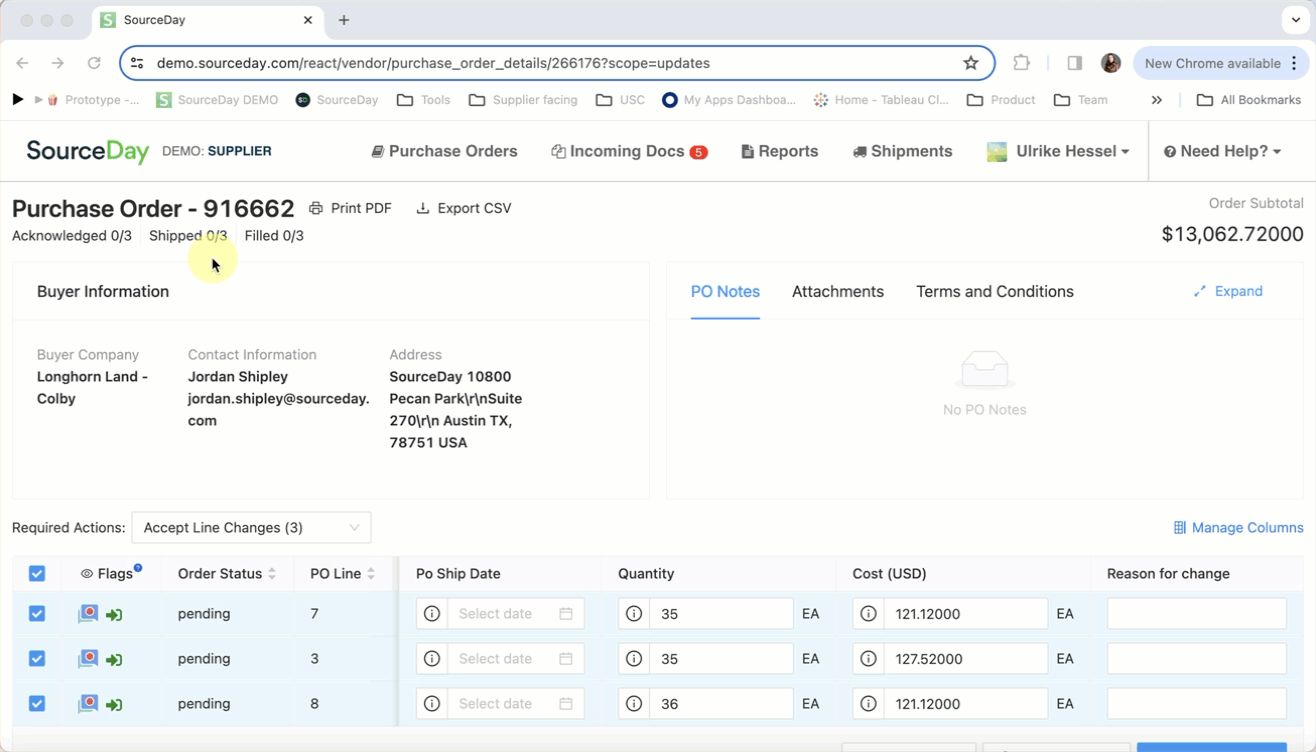Open the Ulrike Hessel user menu
1316x752 pixels.
1058,151
